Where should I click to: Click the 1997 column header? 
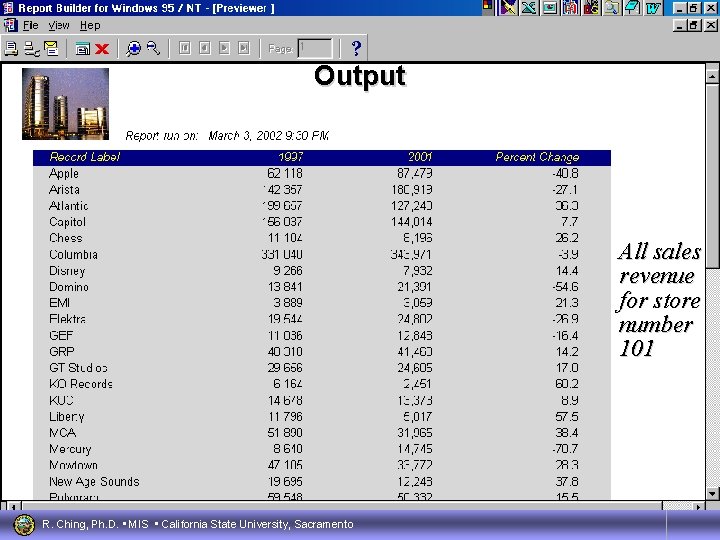(x=291, y=157)
